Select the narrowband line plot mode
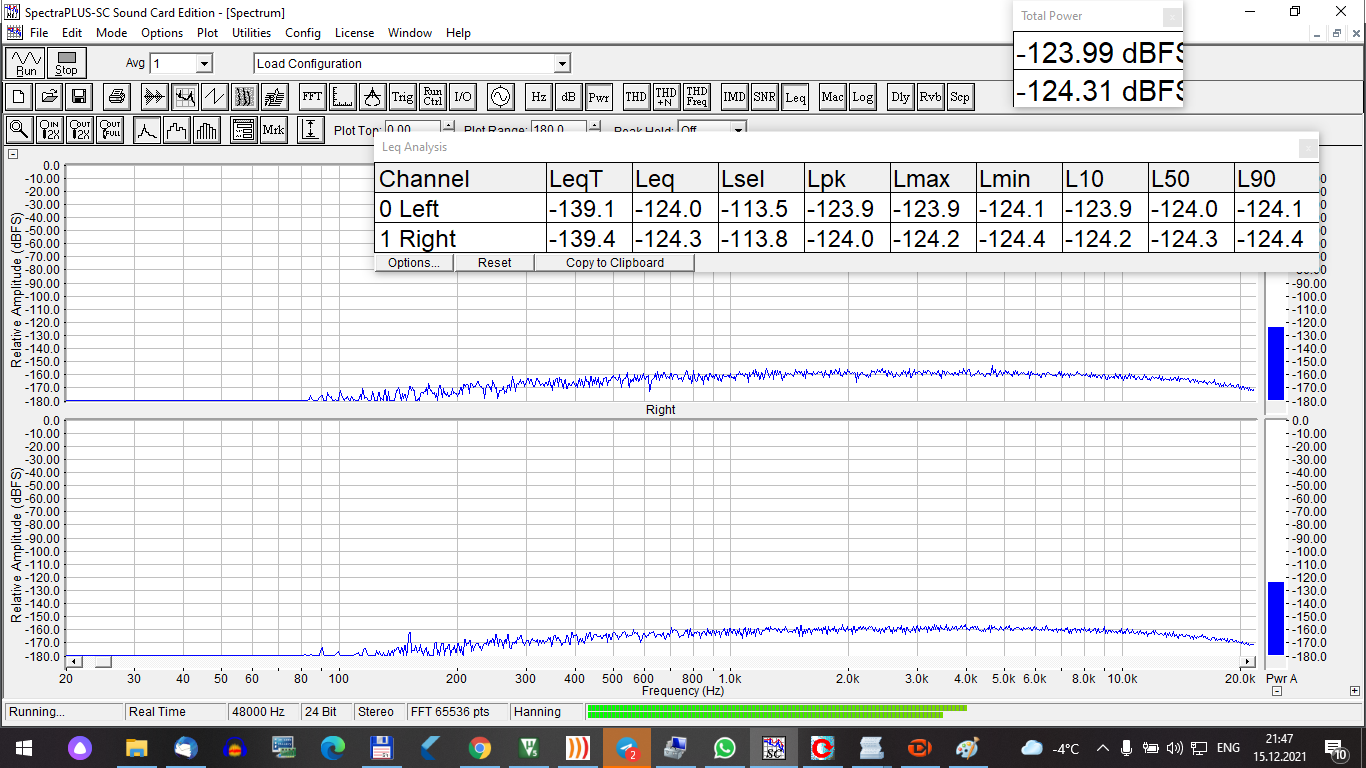The width and height of the screenshot is (1366, 768). [147, 130]
